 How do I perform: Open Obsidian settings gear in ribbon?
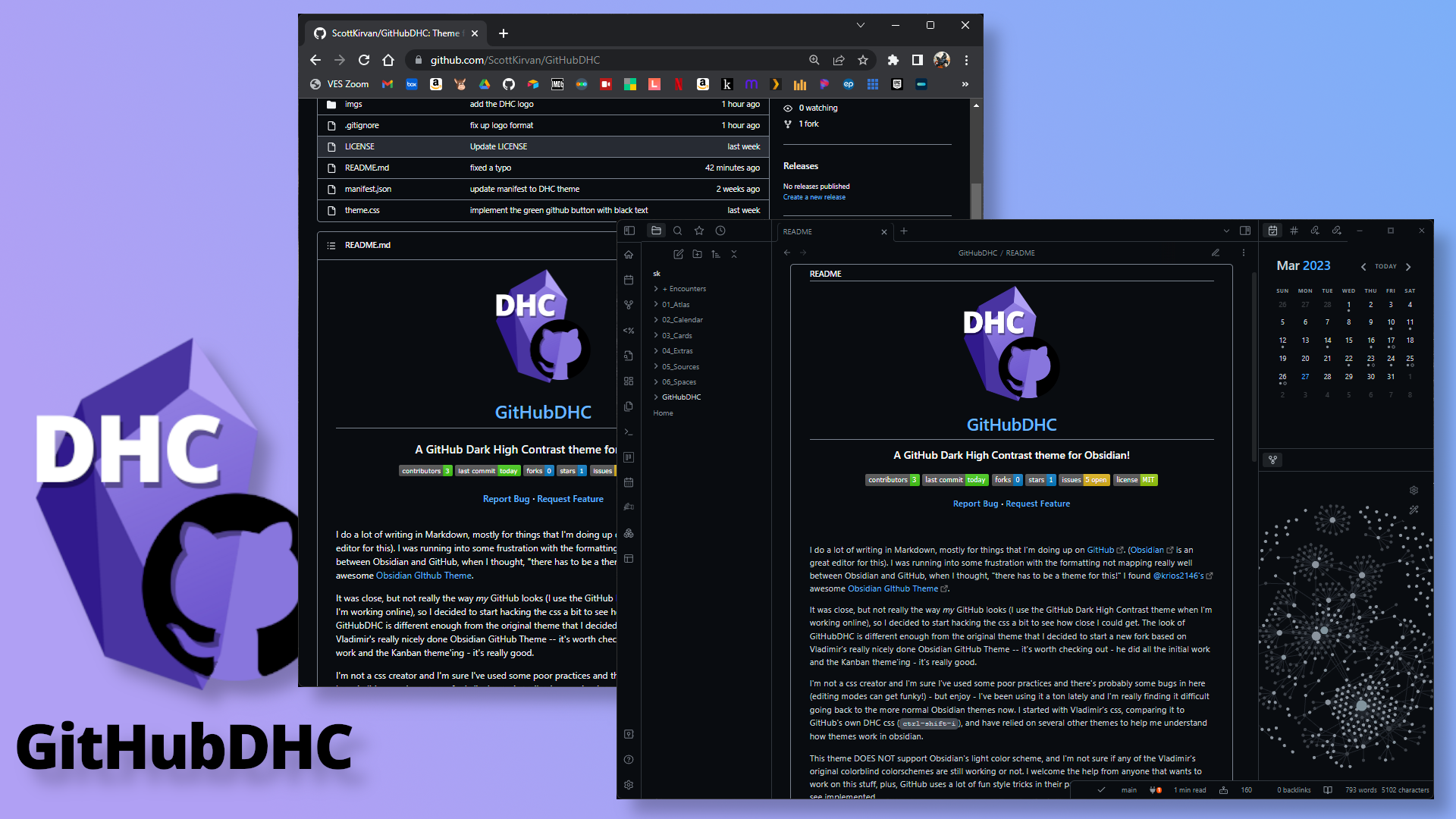[629, 785]
